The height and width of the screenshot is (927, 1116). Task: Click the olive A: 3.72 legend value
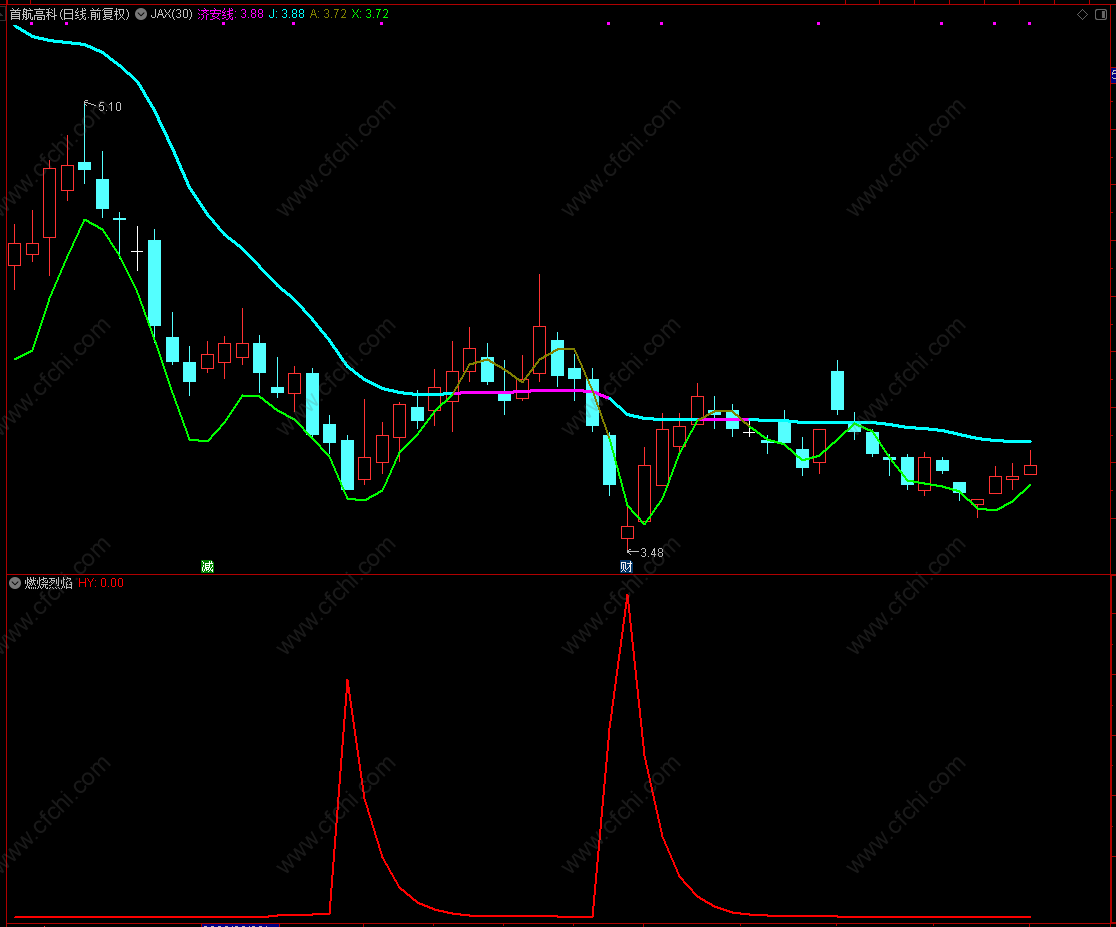(328, 14)
